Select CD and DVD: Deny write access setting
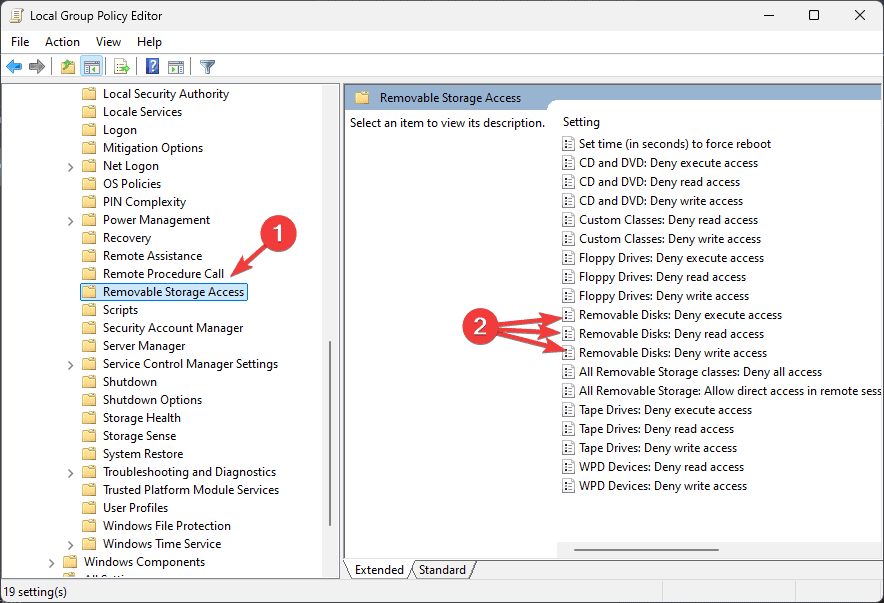Screen dimensions: 884x603 point(661,201)
